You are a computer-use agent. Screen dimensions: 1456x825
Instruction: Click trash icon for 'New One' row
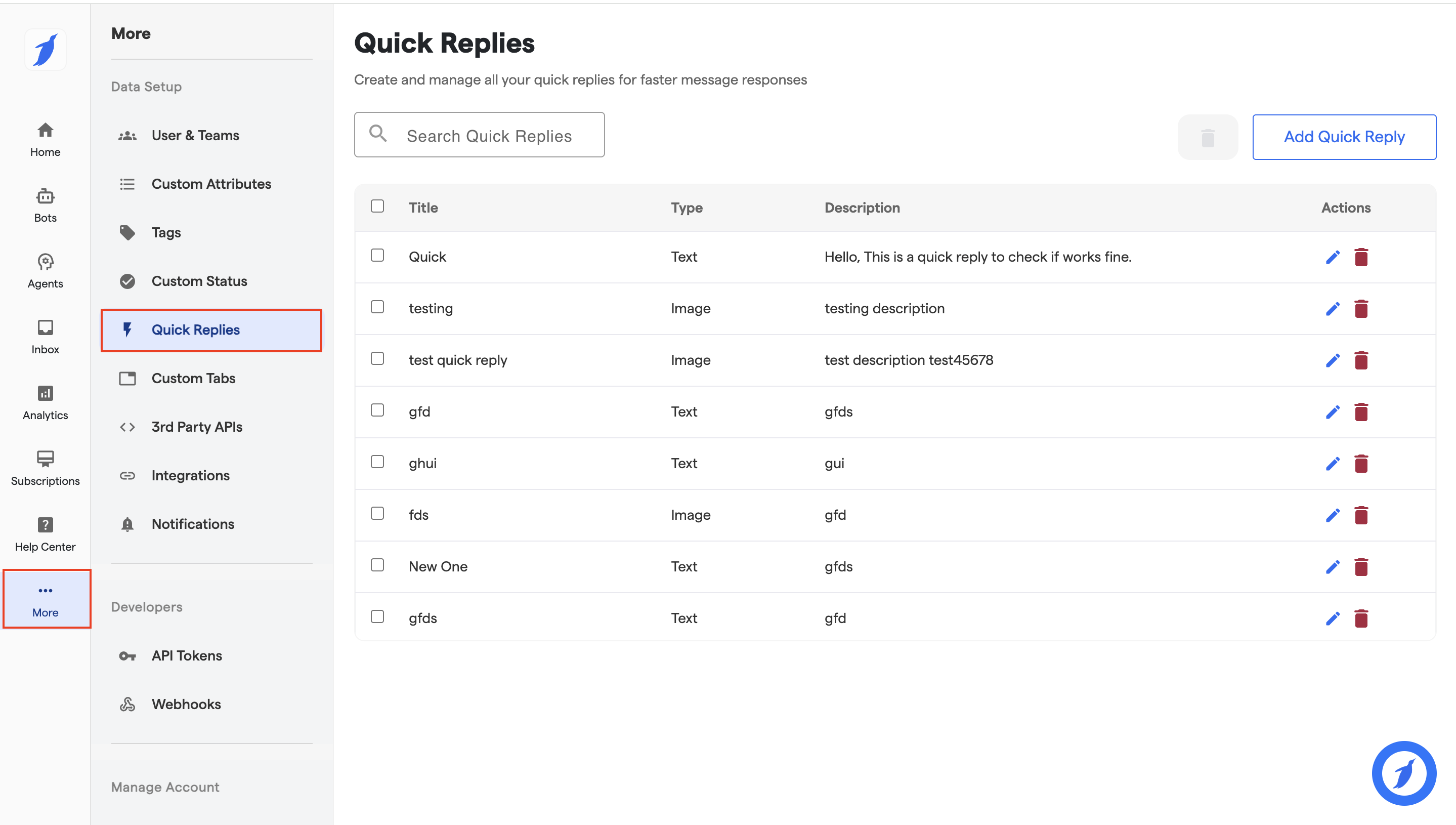[1361, 567]
